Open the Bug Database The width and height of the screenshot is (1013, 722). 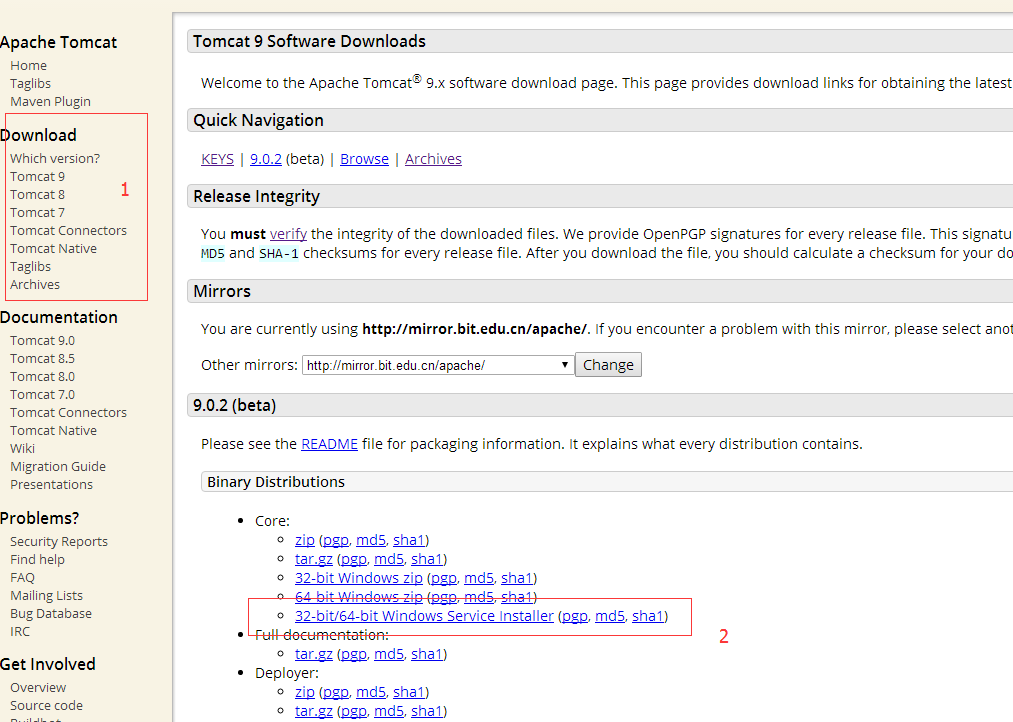51,614
